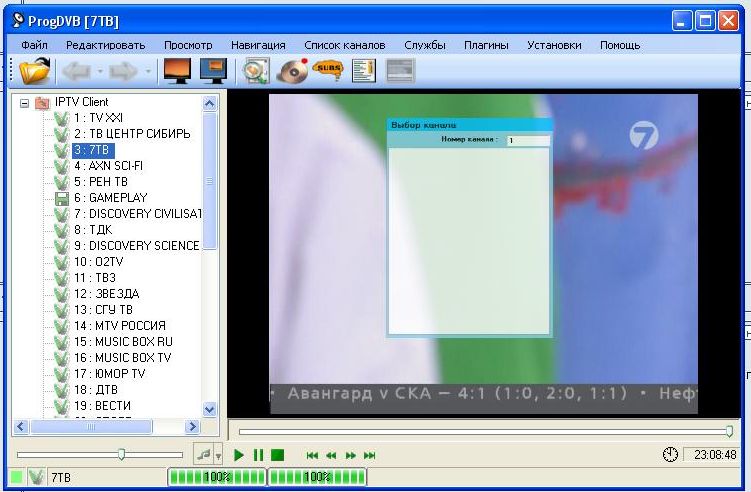Select channel 17 : ЮМОР TV
Image resolution: width=751 pixels, height=492 pixels.
[x=109, y=374]
